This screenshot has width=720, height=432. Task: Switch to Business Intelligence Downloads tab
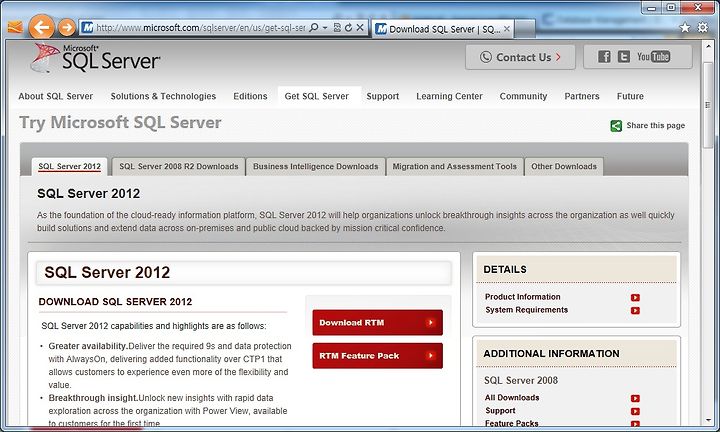(x=315, y=167)
